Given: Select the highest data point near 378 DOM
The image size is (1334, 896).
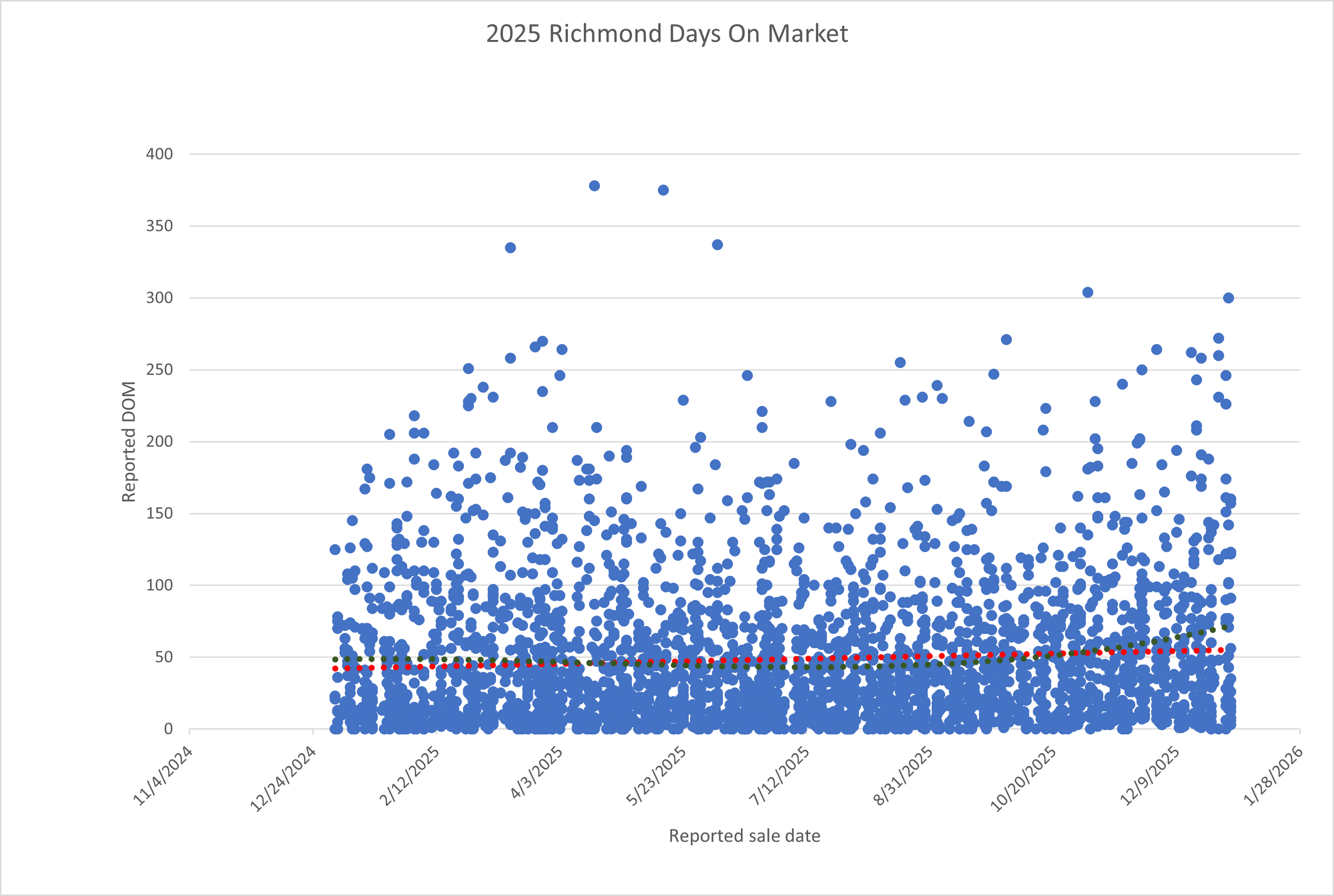Looking at the screenshot, I should (594, 186).
